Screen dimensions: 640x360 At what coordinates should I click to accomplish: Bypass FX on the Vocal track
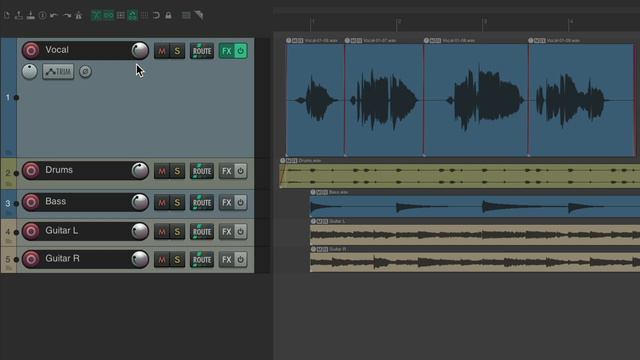(241, 51)
